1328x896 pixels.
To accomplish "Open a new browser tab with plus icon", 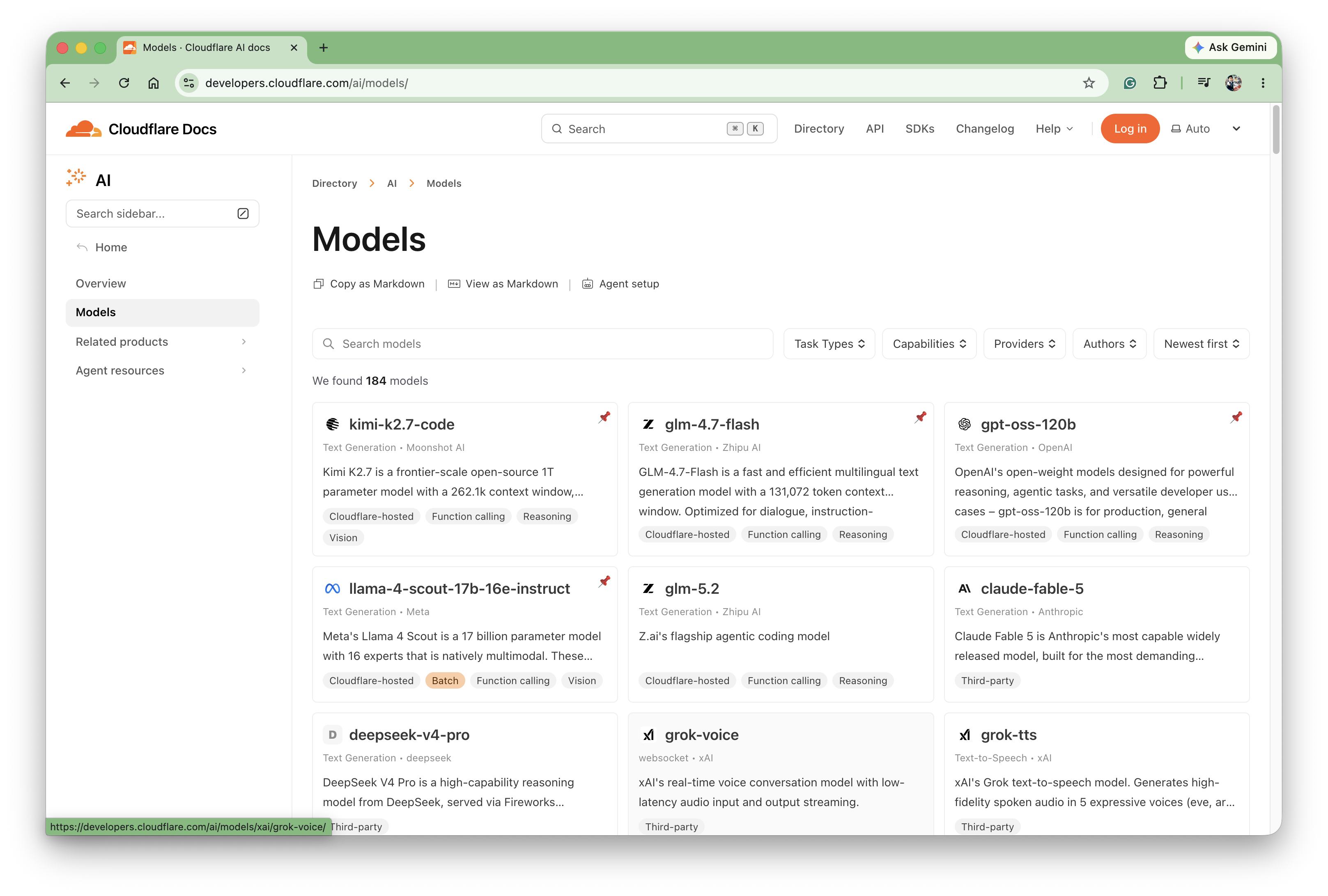I will [324, 48].
